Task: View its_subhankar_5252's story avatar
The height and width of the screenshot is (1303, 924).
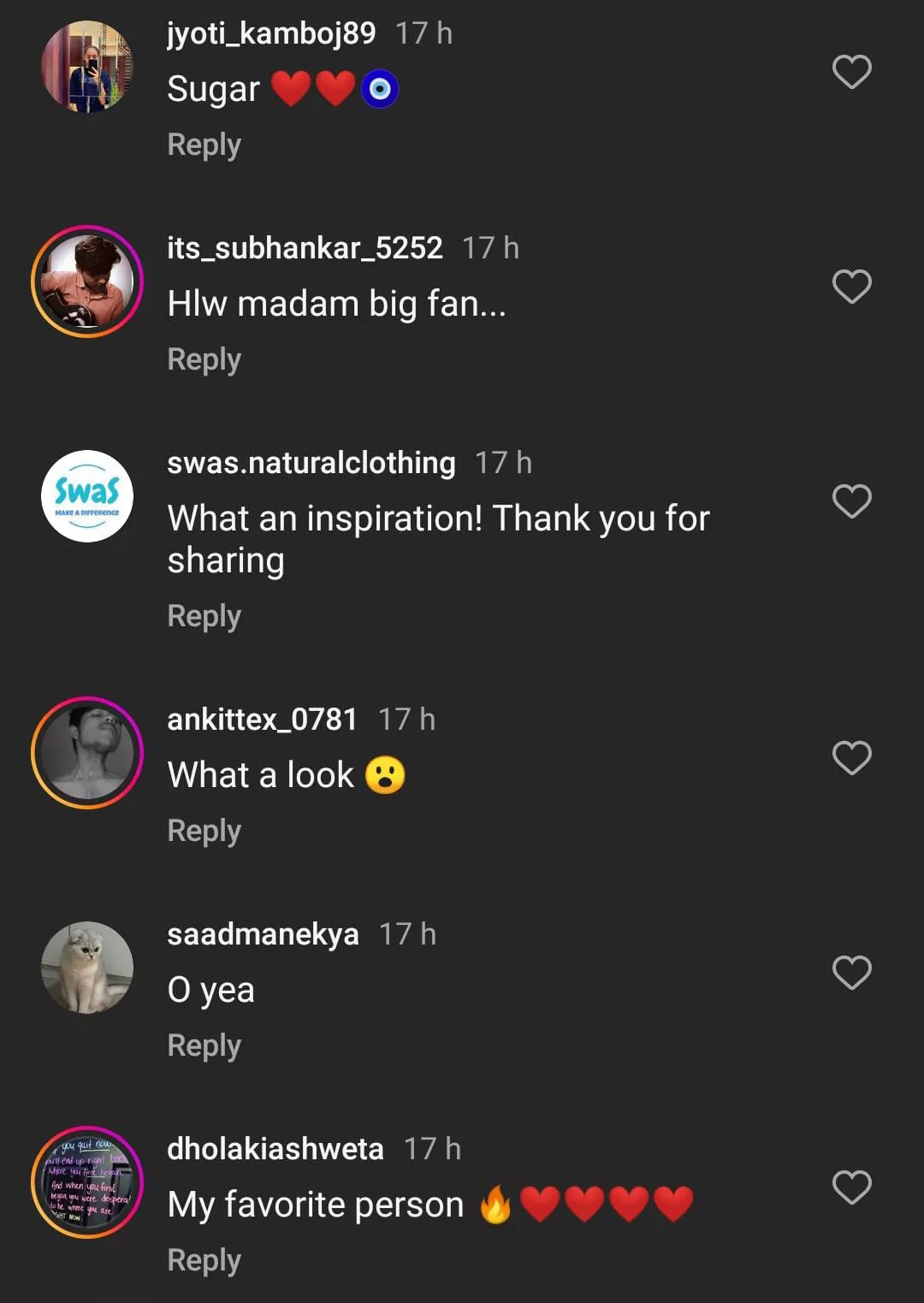Action: pyautogui.click(x=87, y=281)
